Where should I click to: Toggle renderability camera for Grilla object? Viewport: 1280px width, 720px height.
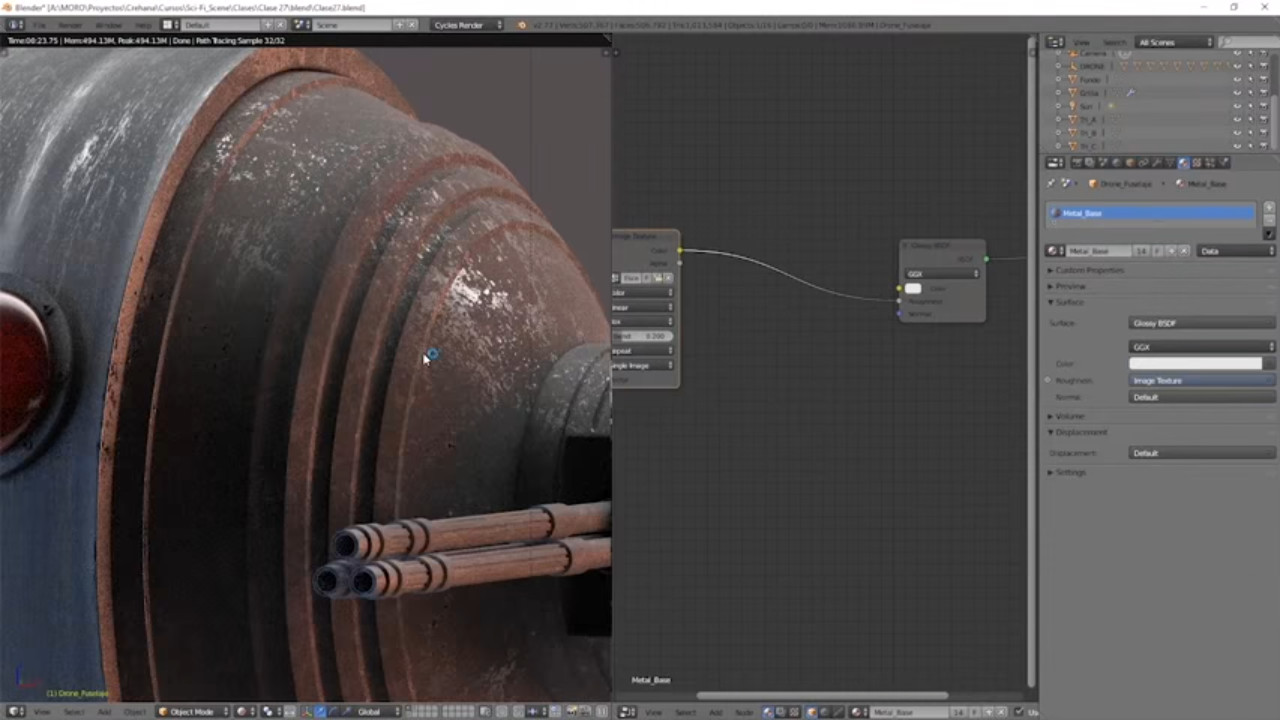1263,93
